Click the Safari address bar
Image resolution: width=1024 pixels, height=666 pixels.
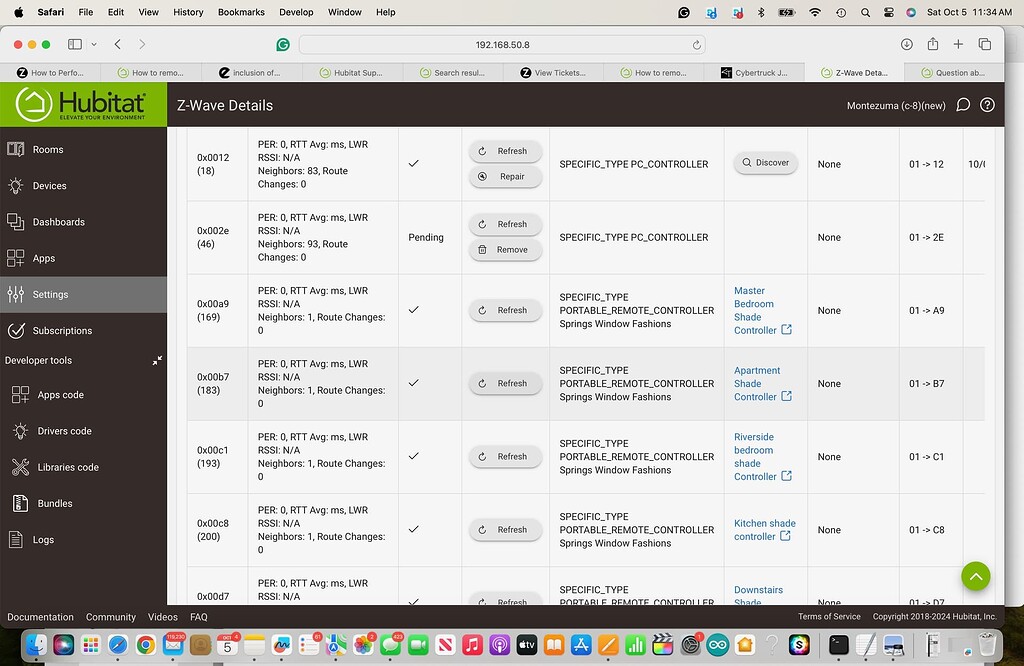pyautogui.click(x=501, y=45)
